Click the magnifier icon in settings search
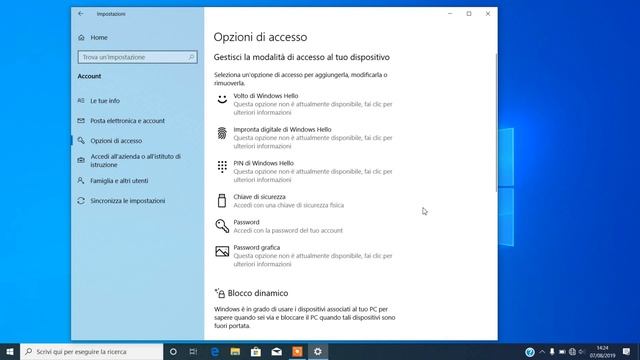This screenshot has height=360, width=640. [191, 57]
